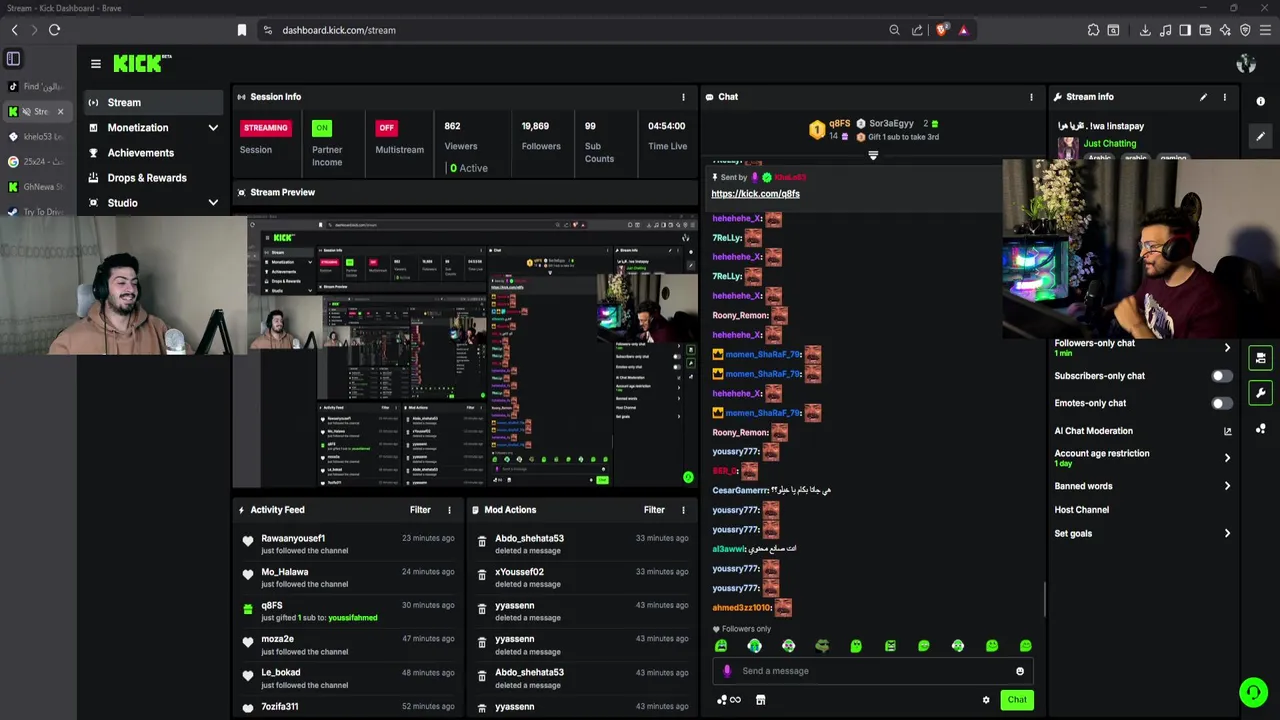
Task: Open Session Info panel options menu
Action: point(683,97)
